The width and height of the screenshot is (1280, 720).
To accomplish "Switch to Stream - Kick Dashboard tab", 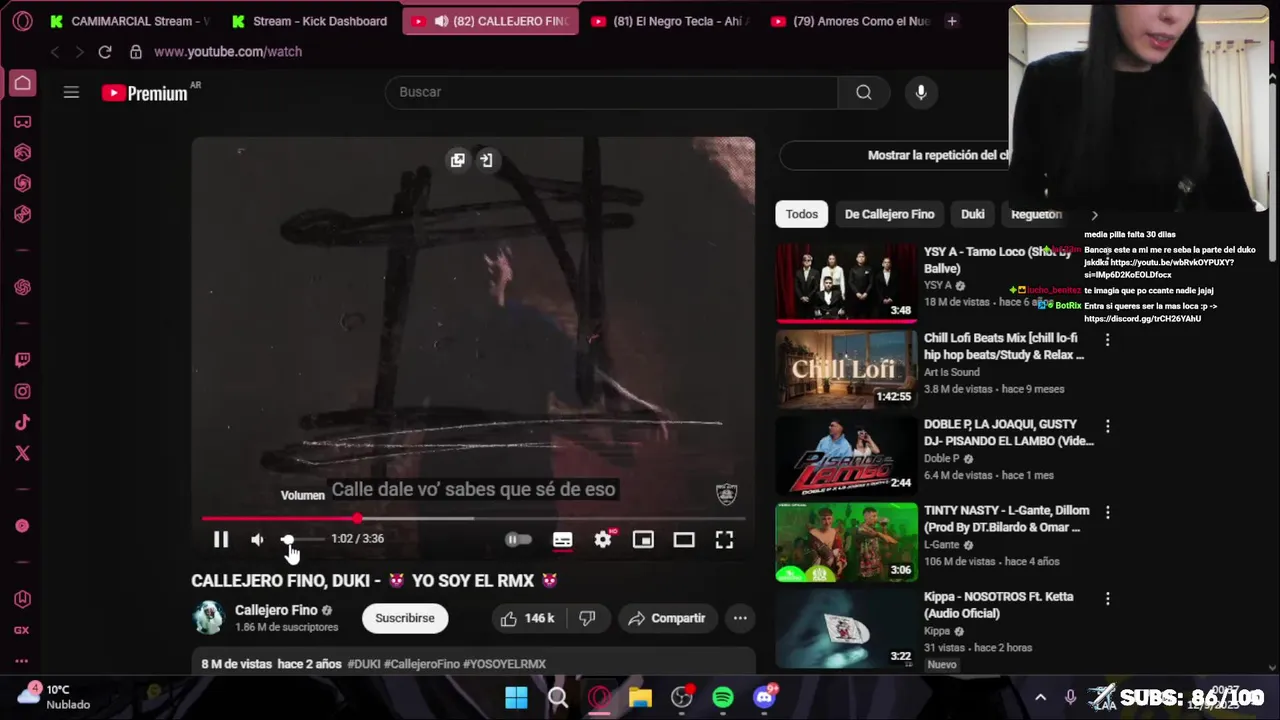I will pyautogui.click(x=311, y=21).
